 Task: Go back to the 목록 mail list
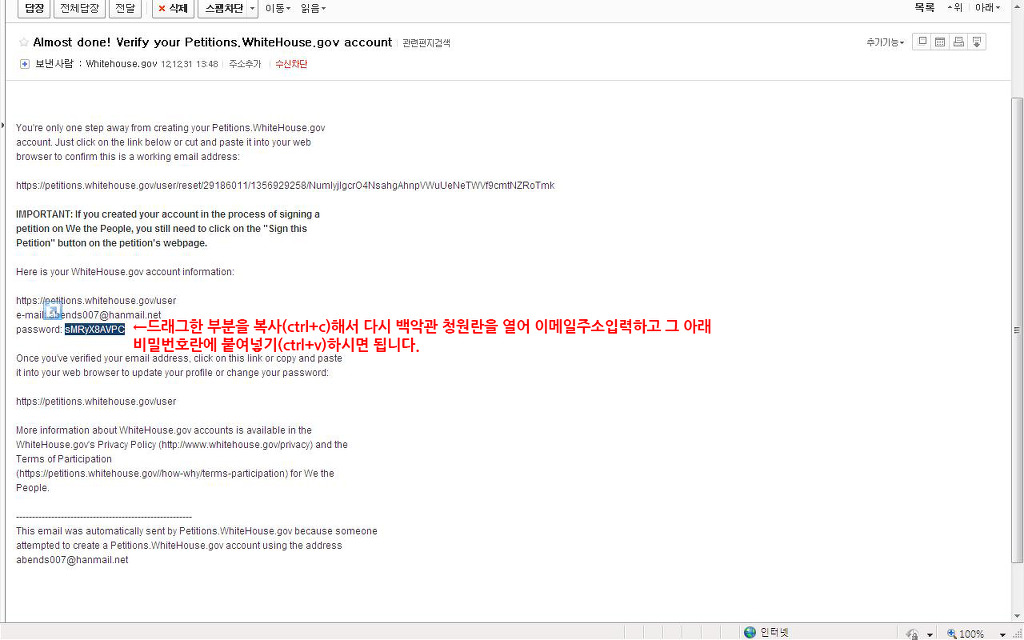coord(924,8)
